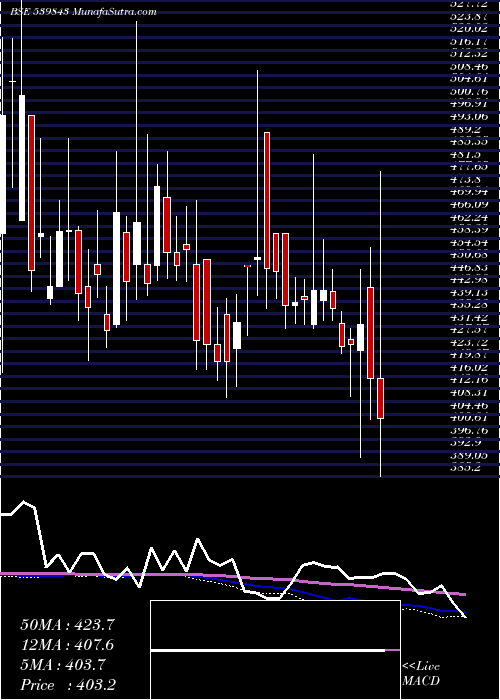
Task: Click the white-bordered MACD box
Action: (275, 650)
